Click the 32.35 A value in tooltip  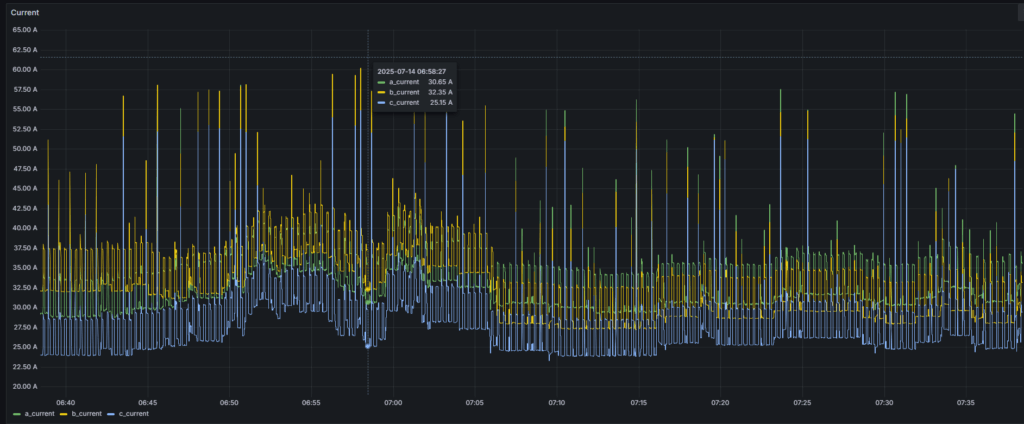440,92
